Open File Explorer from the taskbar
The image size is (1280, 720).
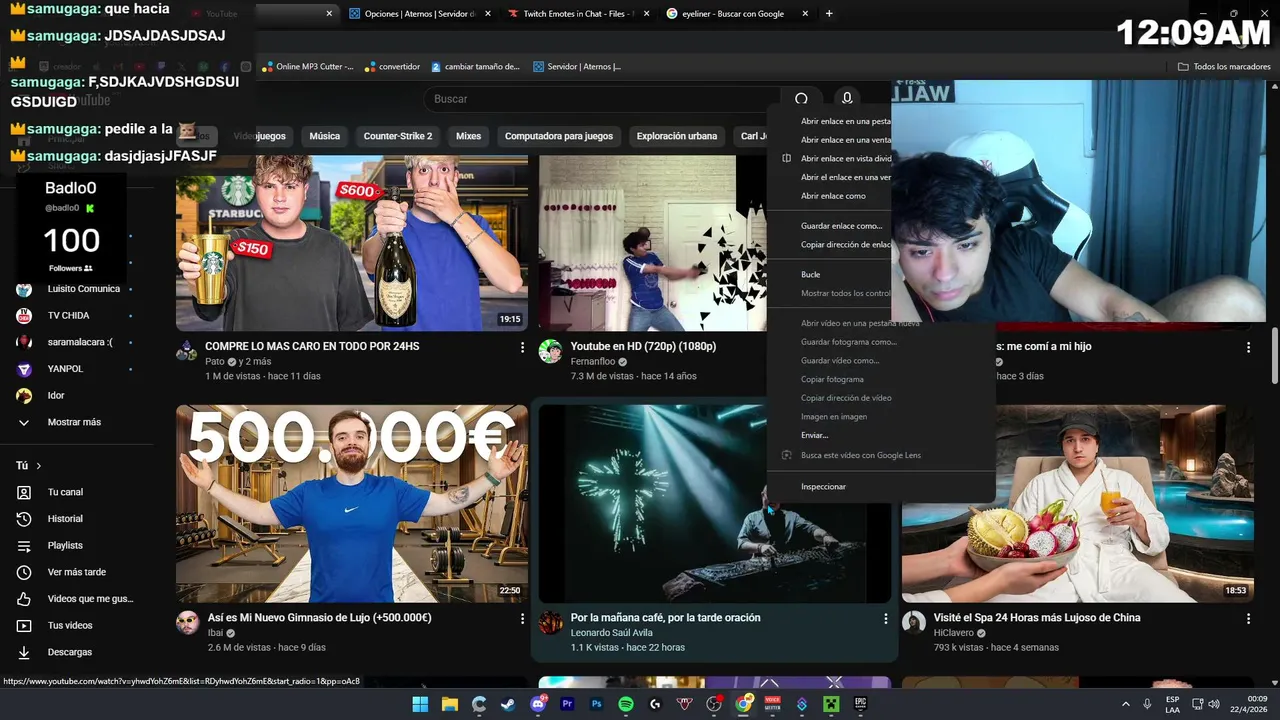coord(450,704)
